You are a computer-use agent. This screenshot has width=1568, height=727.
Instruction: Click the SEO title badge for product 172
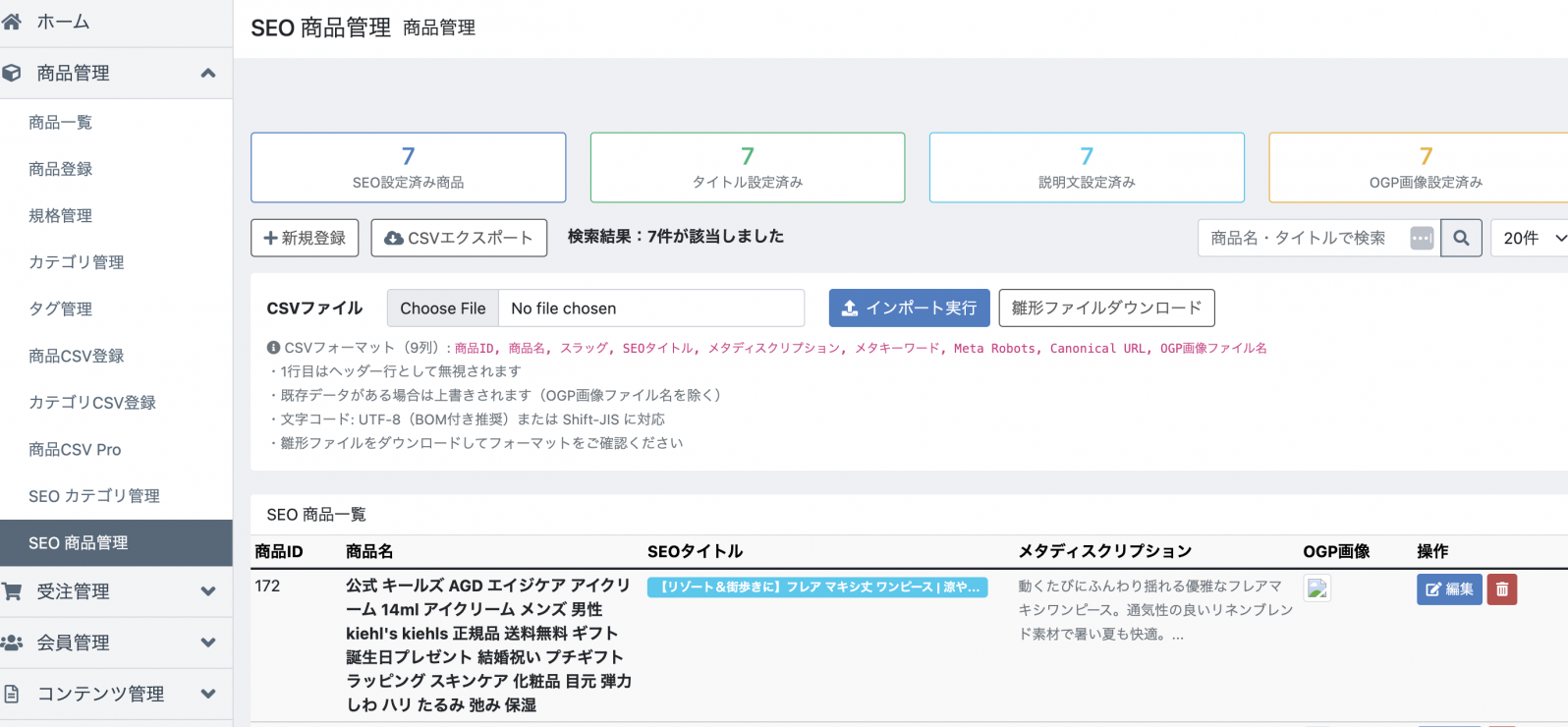click(x=817, y=587)
